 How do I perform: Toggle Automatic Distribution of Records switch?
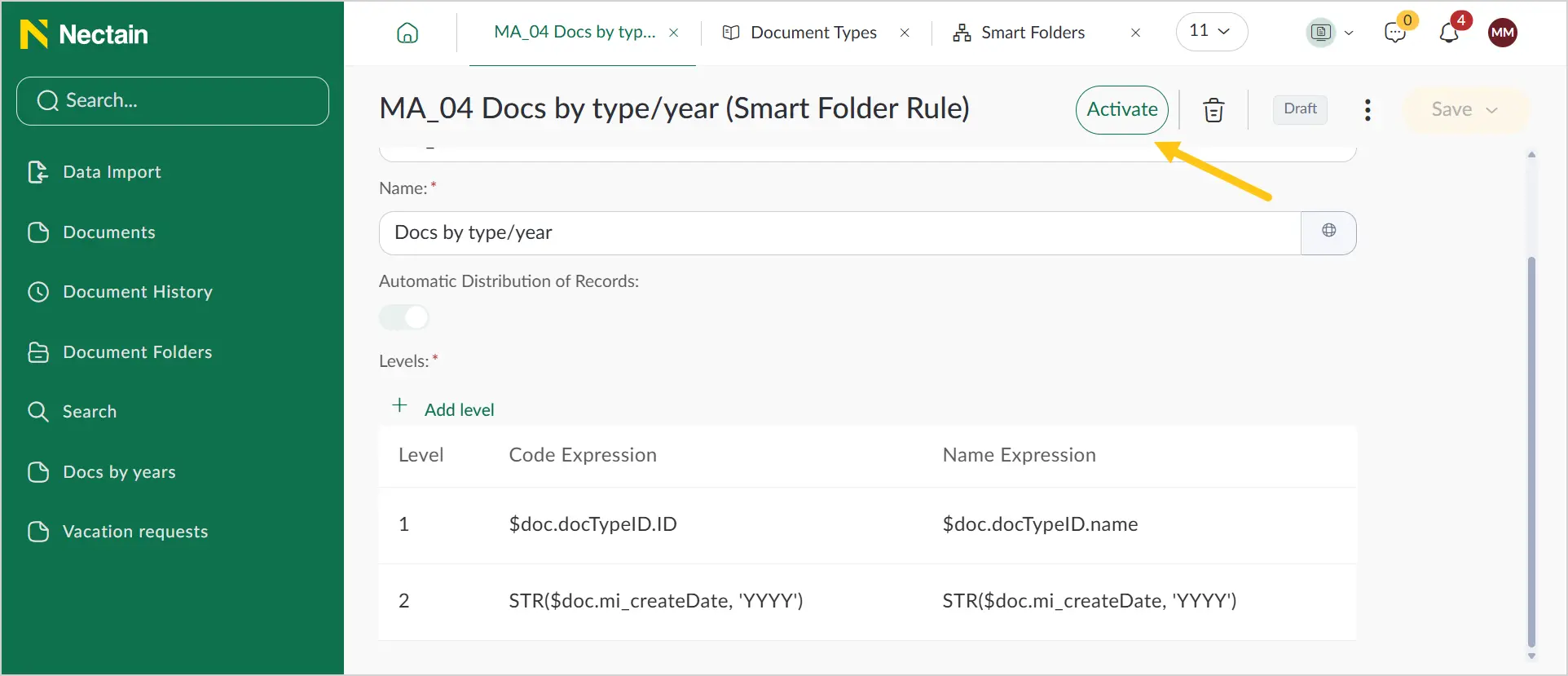pyautogui.click(x=404, y=317)
